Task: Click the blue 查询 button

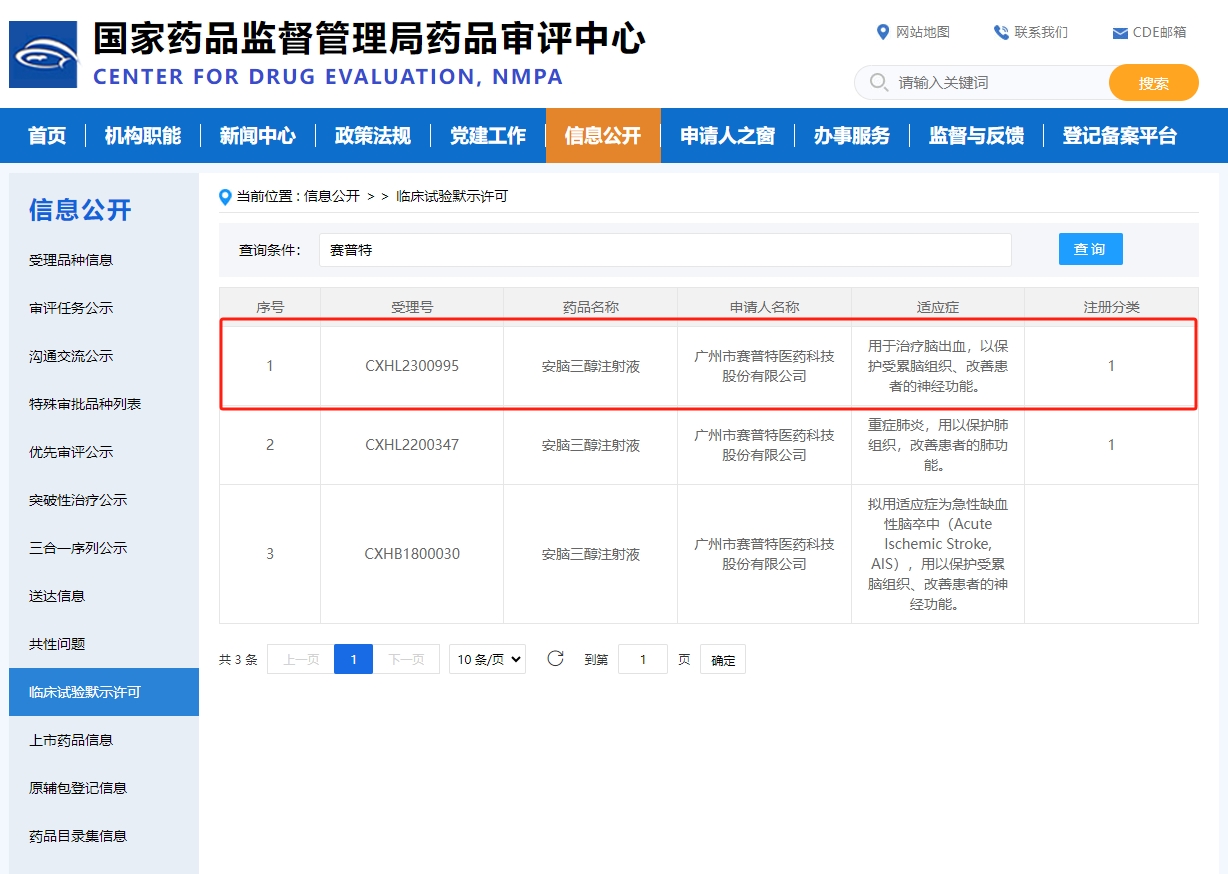Action: [x=1090, y=249]
